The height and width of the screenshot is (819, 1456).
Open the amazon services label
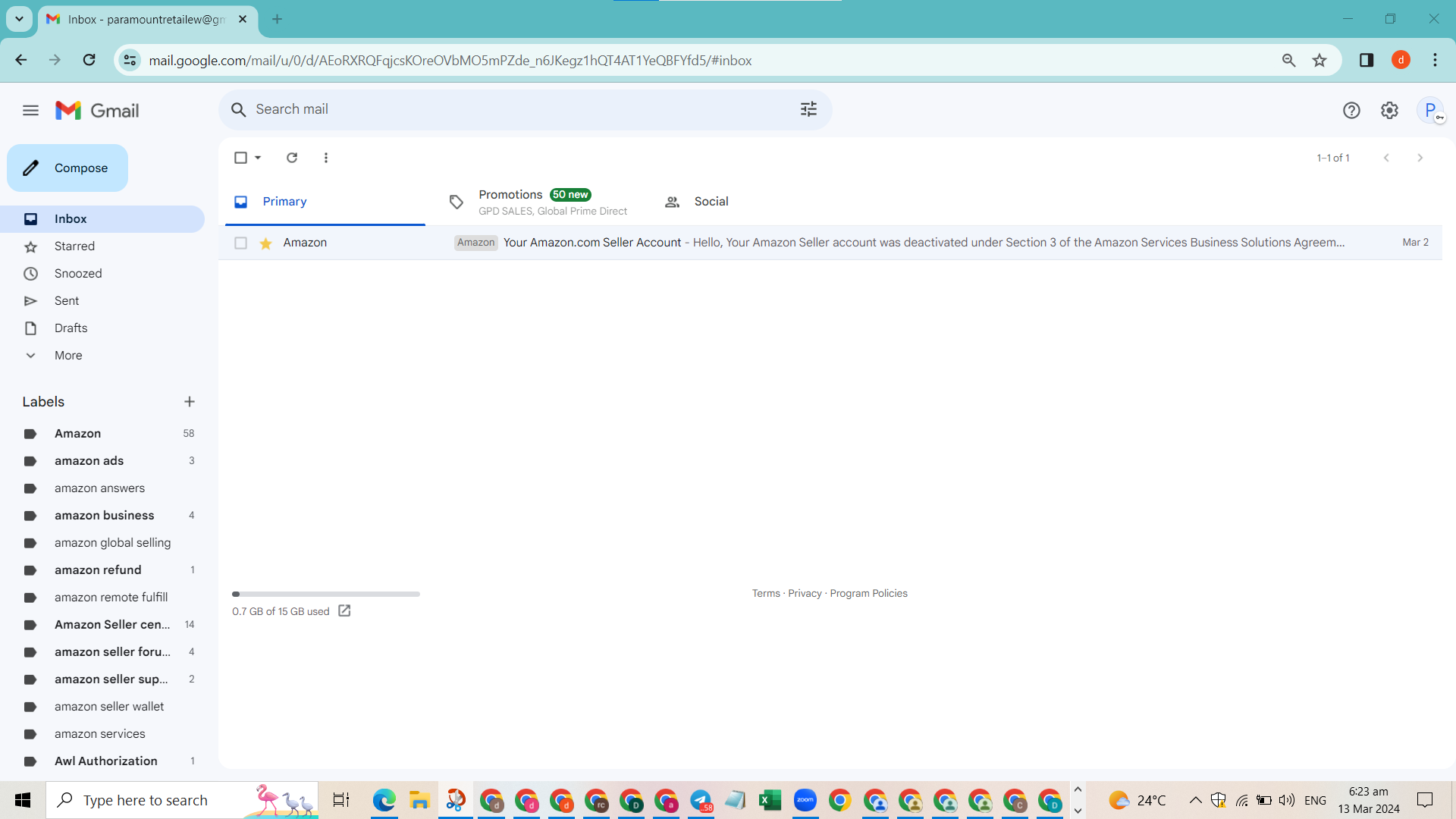click(x=102, y=734)
